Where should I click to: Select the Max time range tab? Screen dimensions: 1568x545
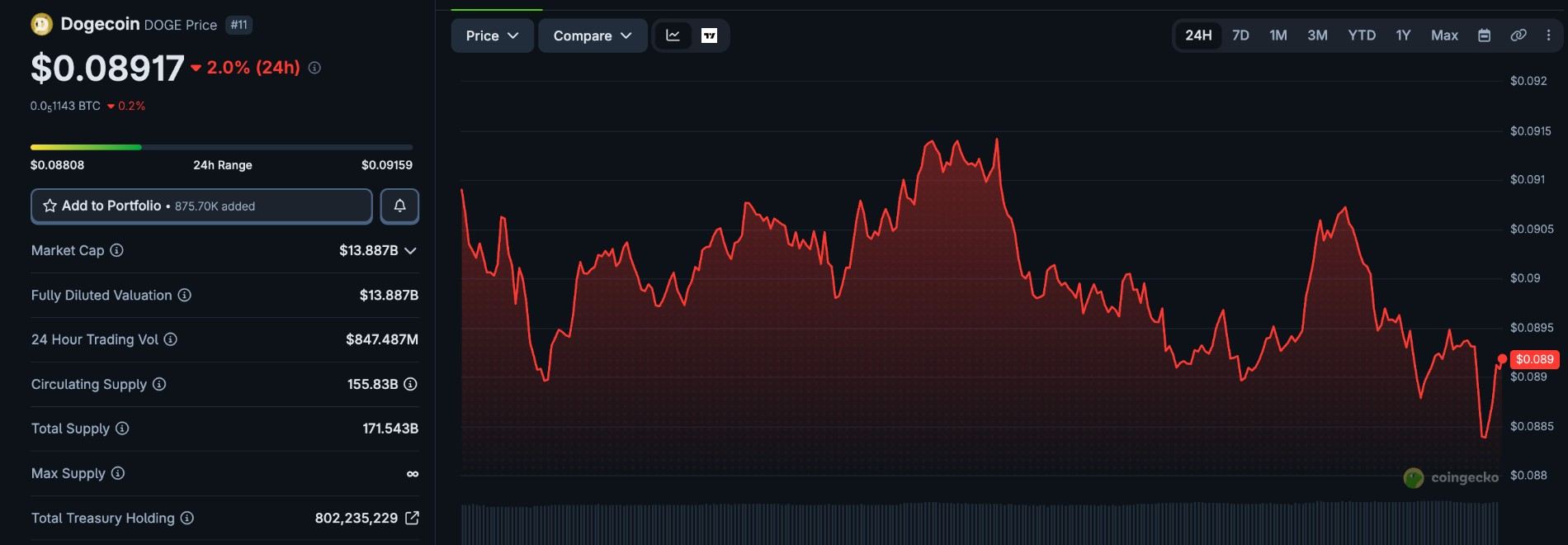coord(1444,36)
